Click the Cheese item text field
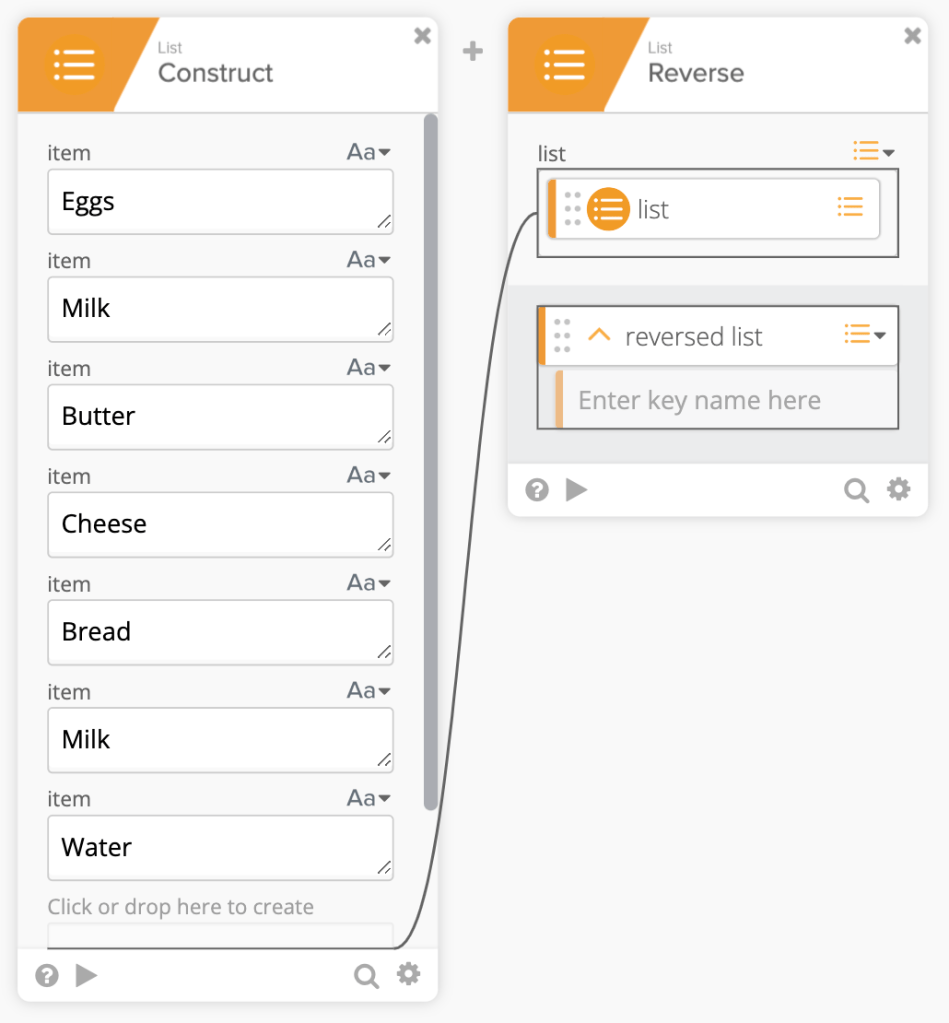The width and height of the screenshot is (949, 1023). pyautogui.click(x=220, y=524)
